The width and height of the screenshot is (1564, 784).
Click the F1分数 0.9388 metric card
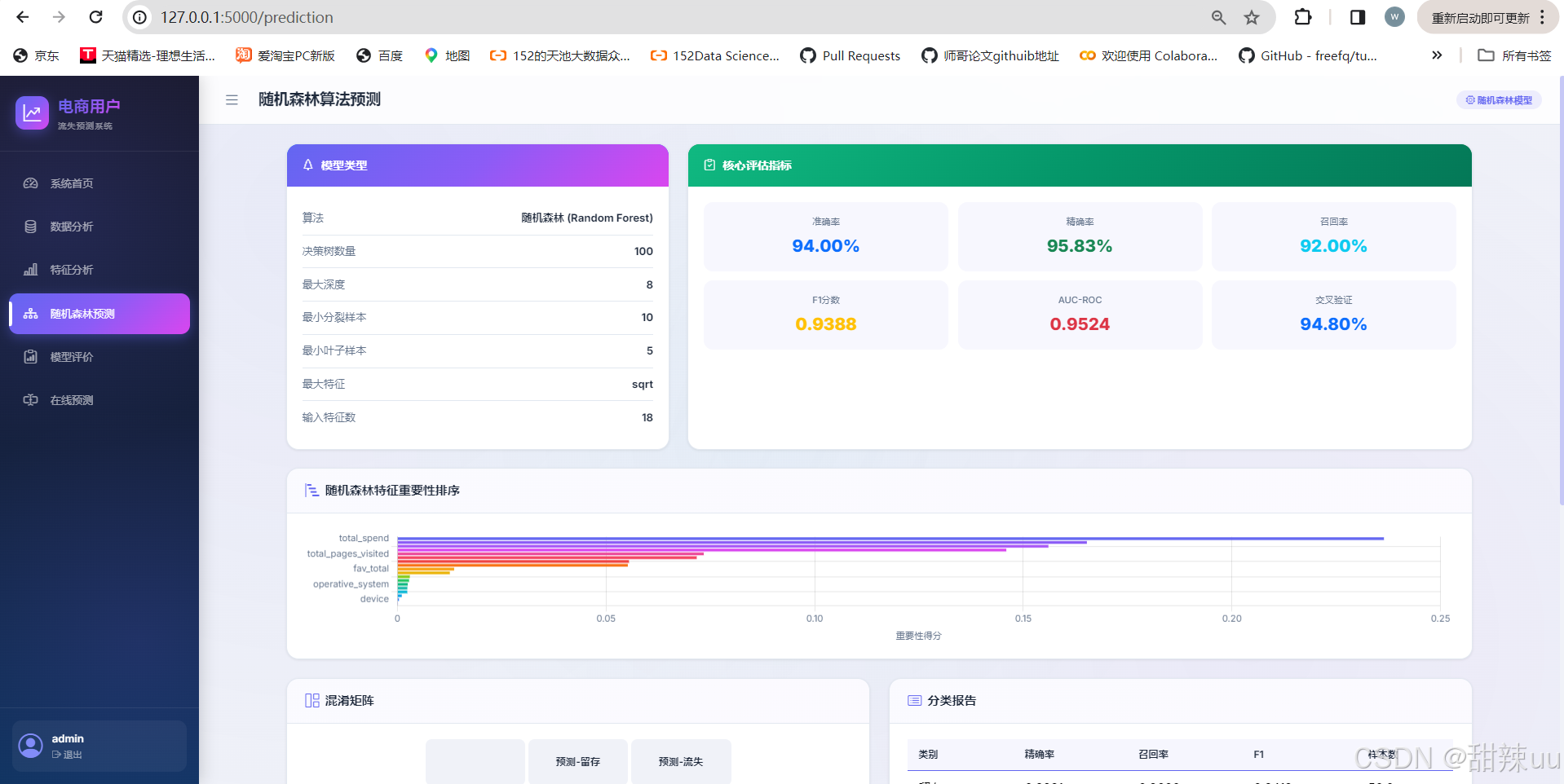click(x=825, y=315)
